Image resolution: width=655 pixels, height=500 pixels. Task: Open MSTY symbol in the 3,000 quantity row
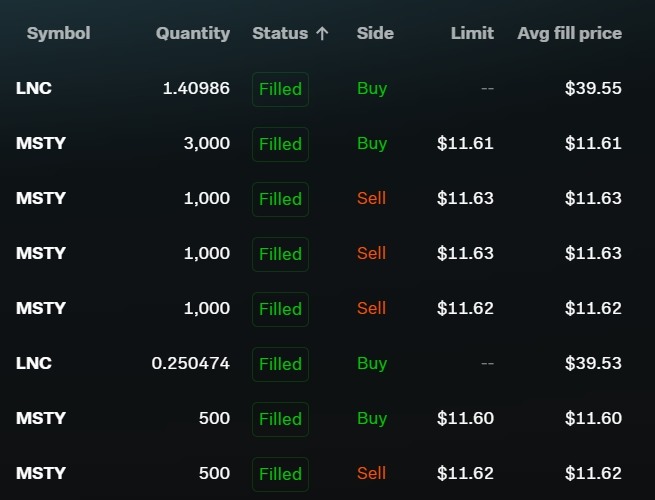pyautogui.click(x=41, y=143)
